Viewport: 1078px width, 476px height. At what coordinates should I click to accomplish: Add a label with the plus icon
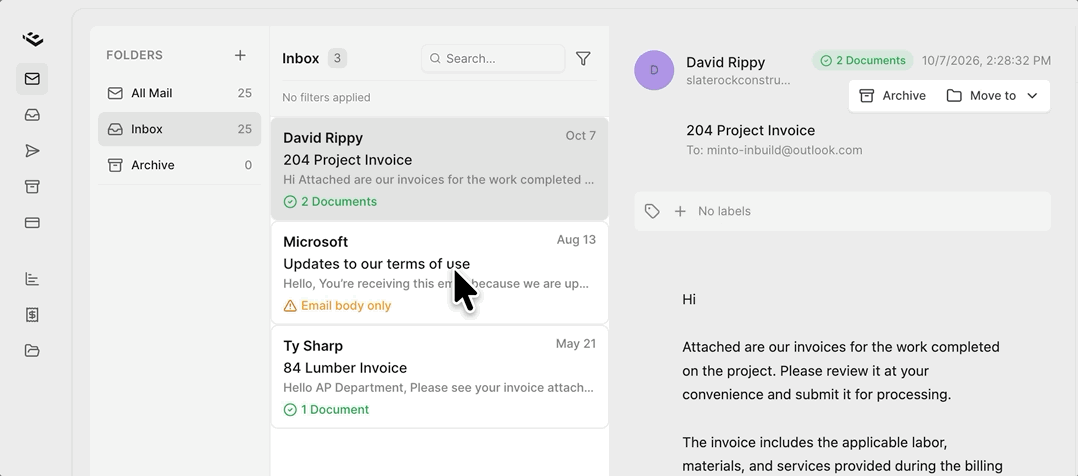(680, 211)
